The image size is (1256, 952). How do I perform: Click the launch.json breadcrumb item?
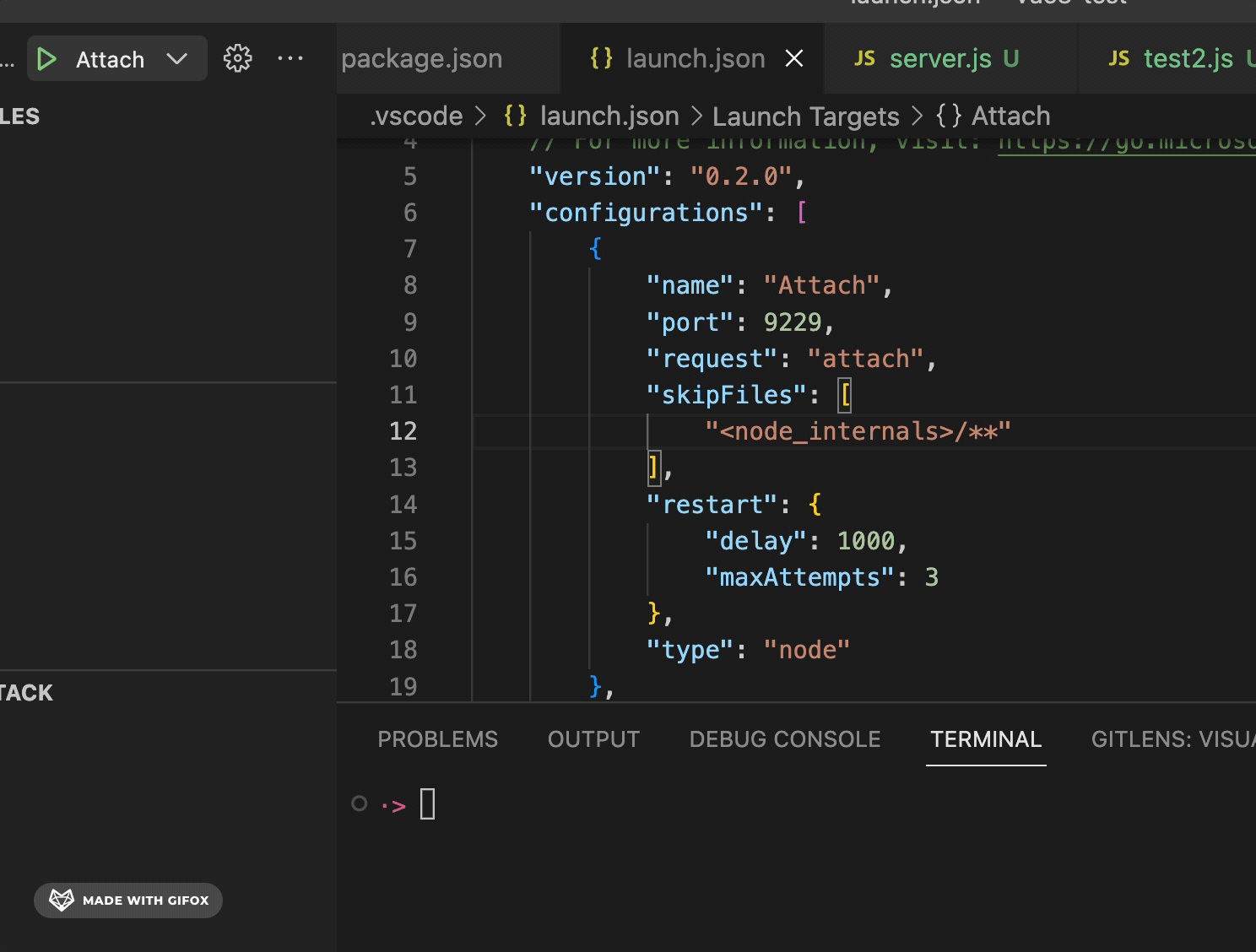click(609, 116)
